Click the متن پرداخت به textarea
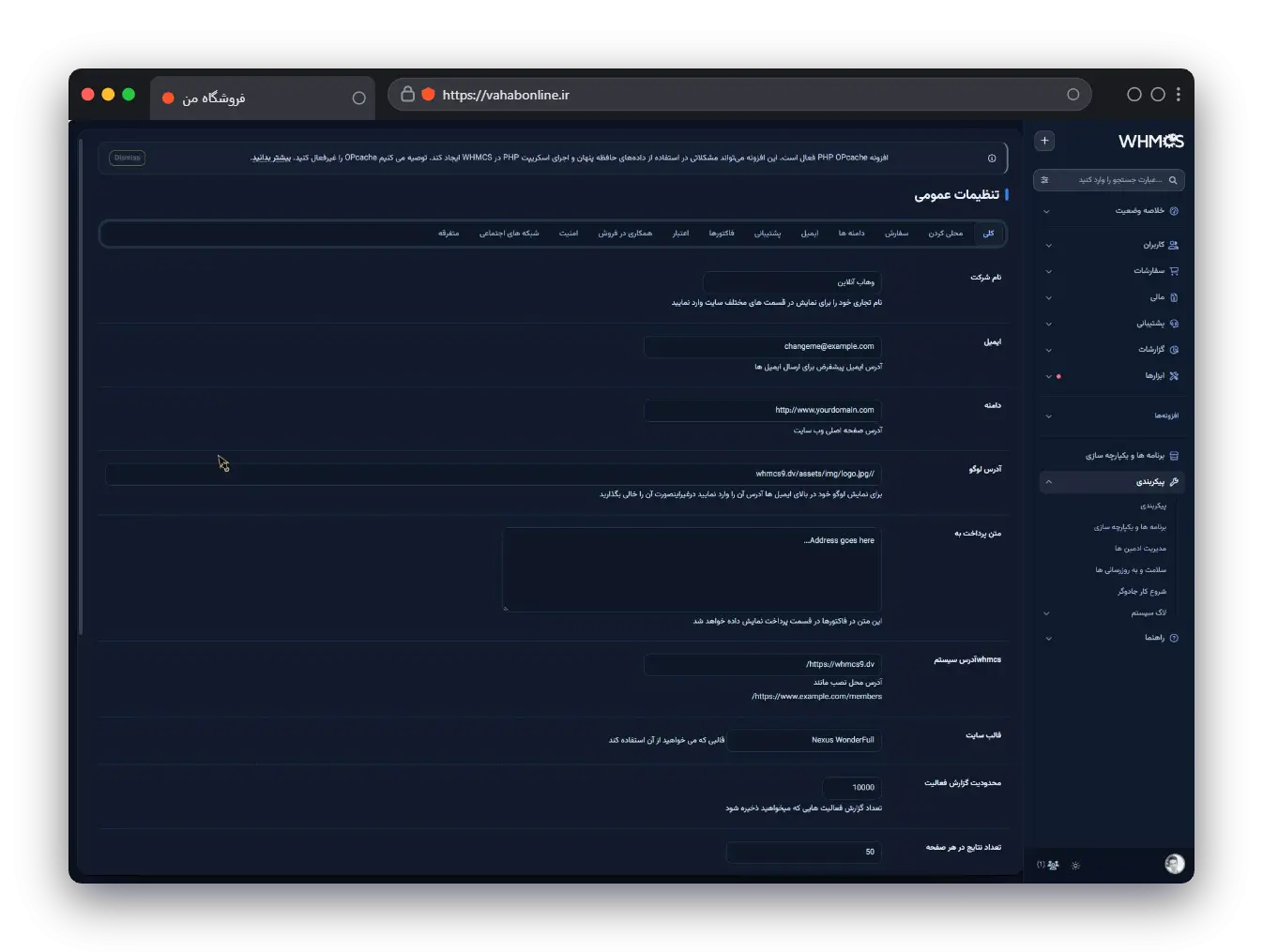Screen dimensions: 1263x952 (692, 569)
